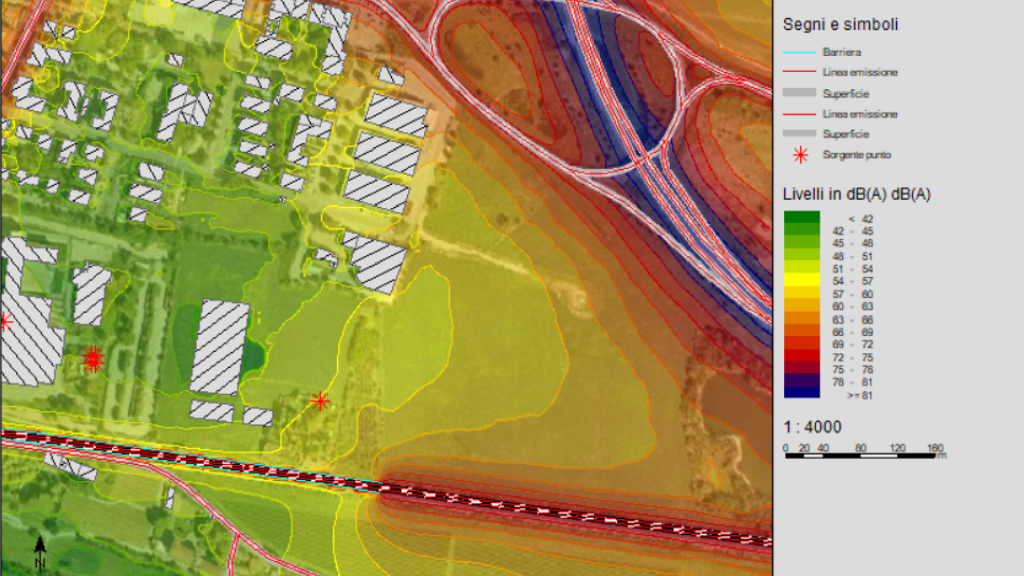This screenshot has width=1024, height=576.
Task: Click the center of the highway interchange crossing
Action: tap(655, 160)
